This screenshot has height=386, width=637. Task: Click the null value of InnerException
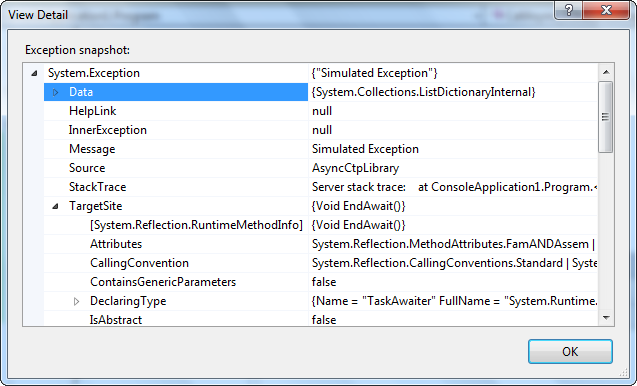click(322, 130)
